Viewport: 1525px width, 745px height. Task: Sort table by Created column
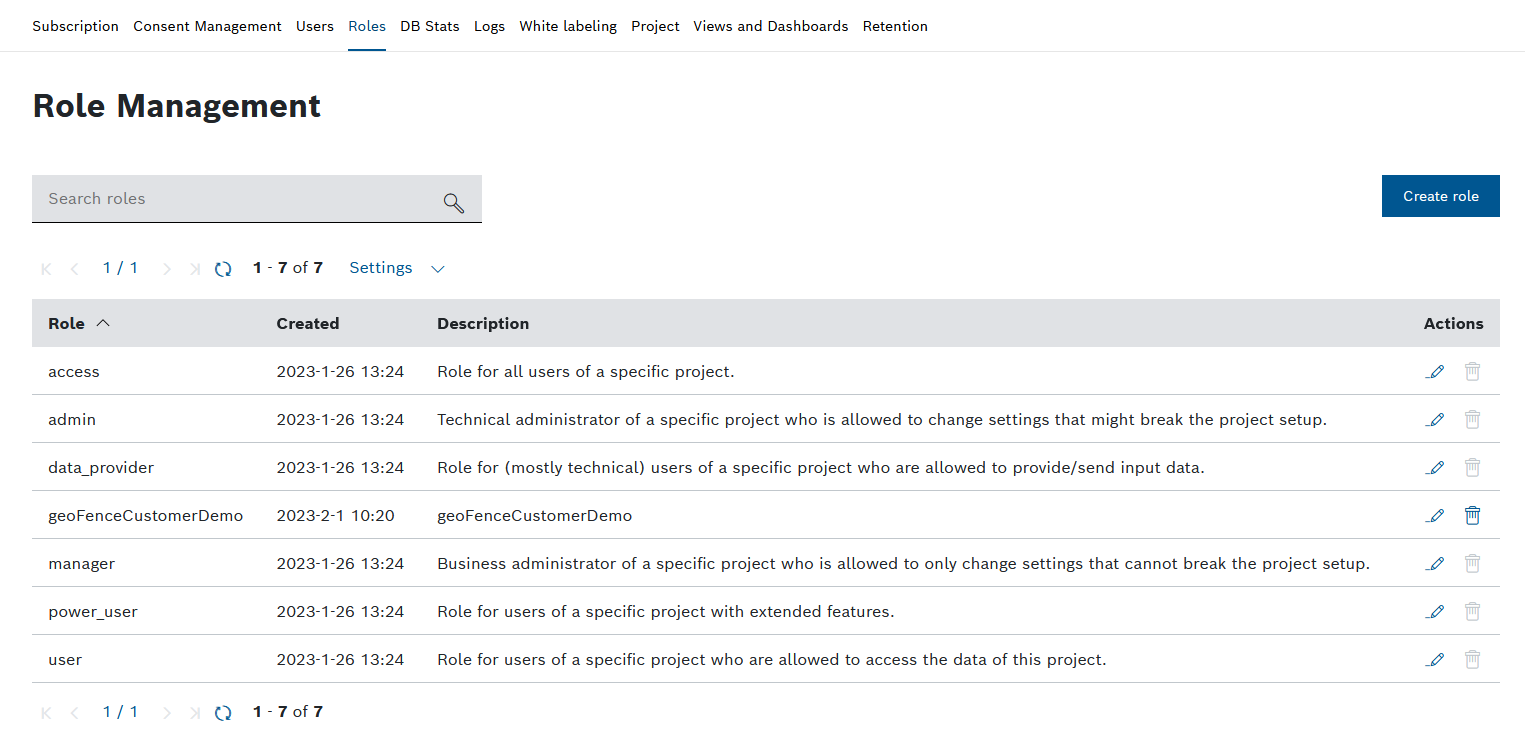pyautogui.click(x=308, y=324)
